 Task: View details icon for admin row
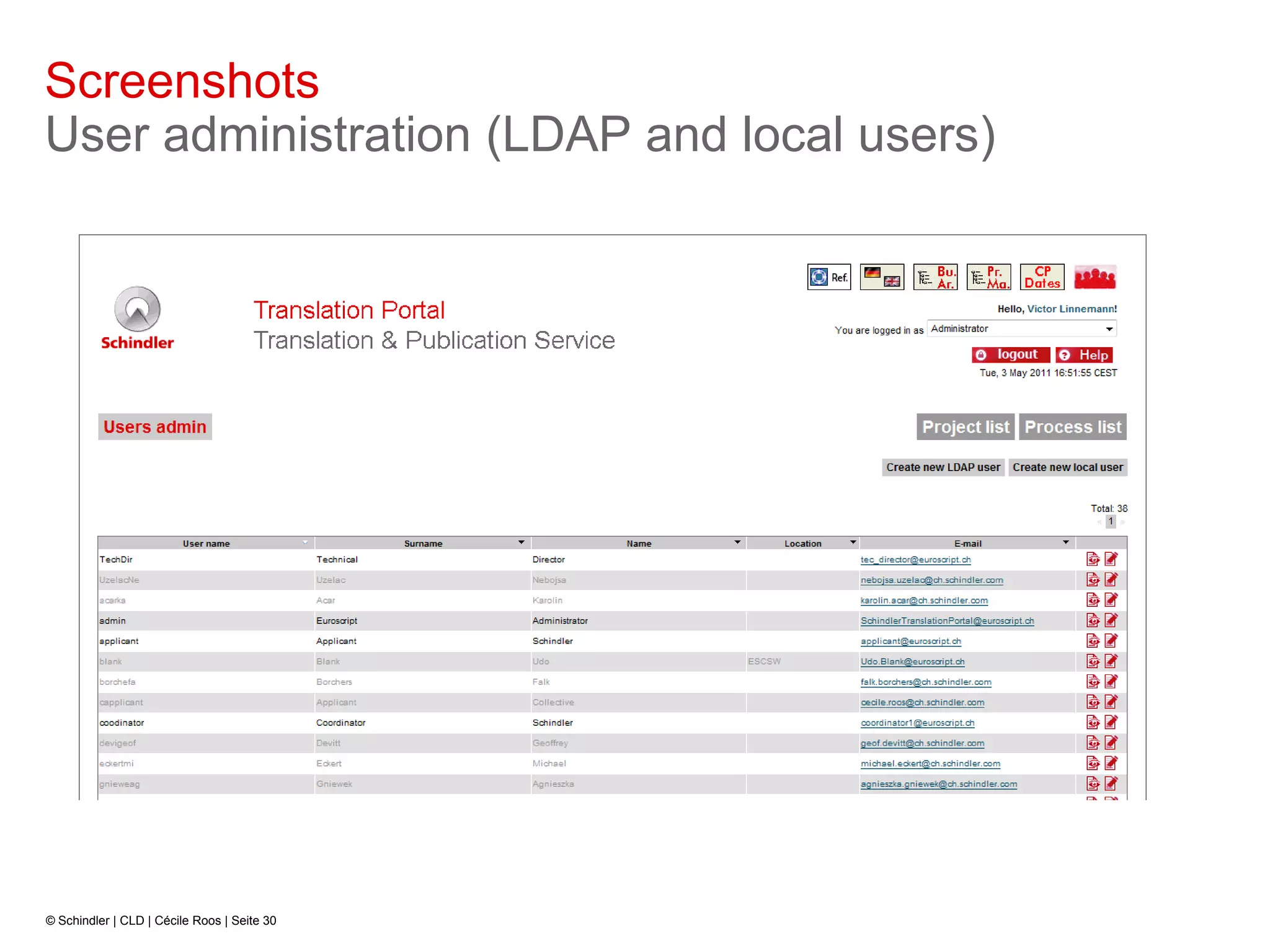tap(1093, 620)
